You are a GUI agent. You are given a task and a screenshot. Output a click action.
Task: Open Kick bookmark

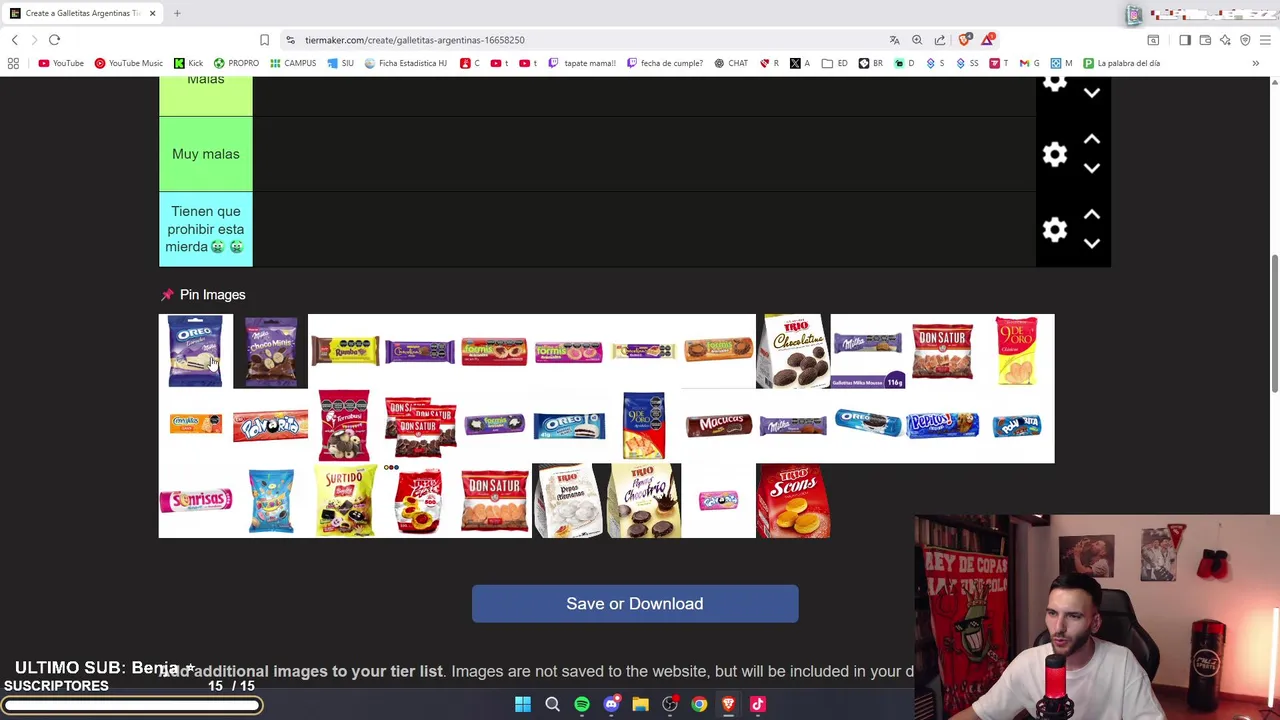pyautogui.click(x=188, y=63)
